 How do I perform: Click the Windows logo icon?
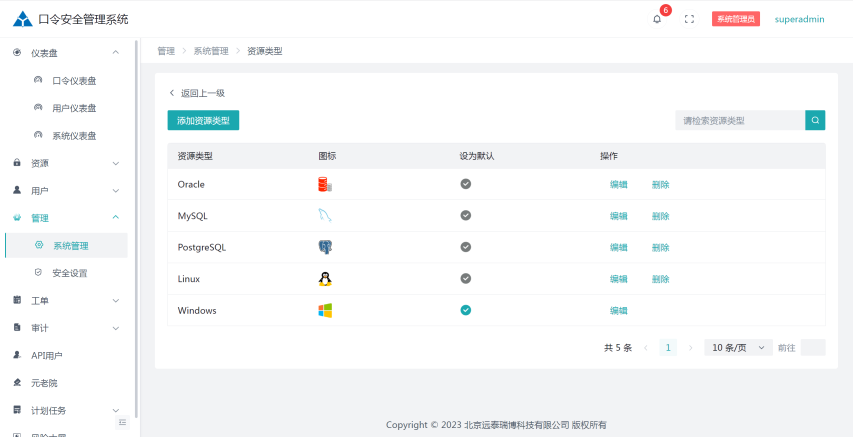tap(324, 310)
